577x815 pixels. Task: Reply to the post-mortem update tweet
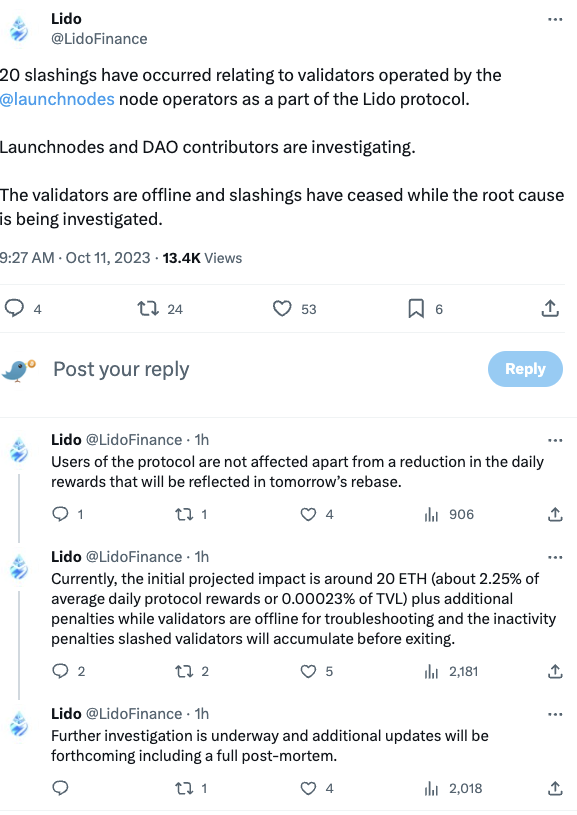tap(60, 788)
